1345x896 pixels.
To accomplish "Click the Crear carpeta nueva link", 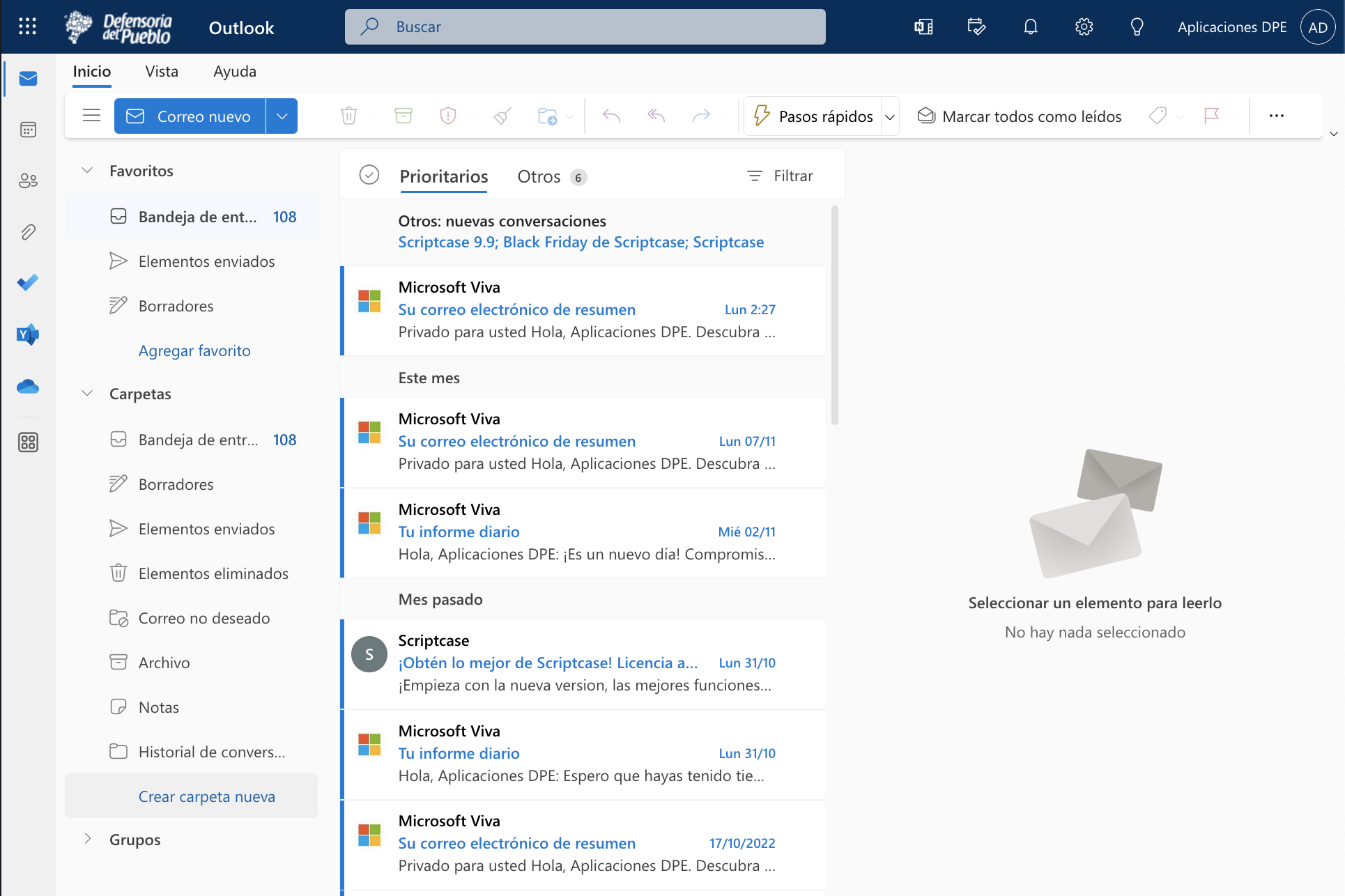I will pos(206,796).
